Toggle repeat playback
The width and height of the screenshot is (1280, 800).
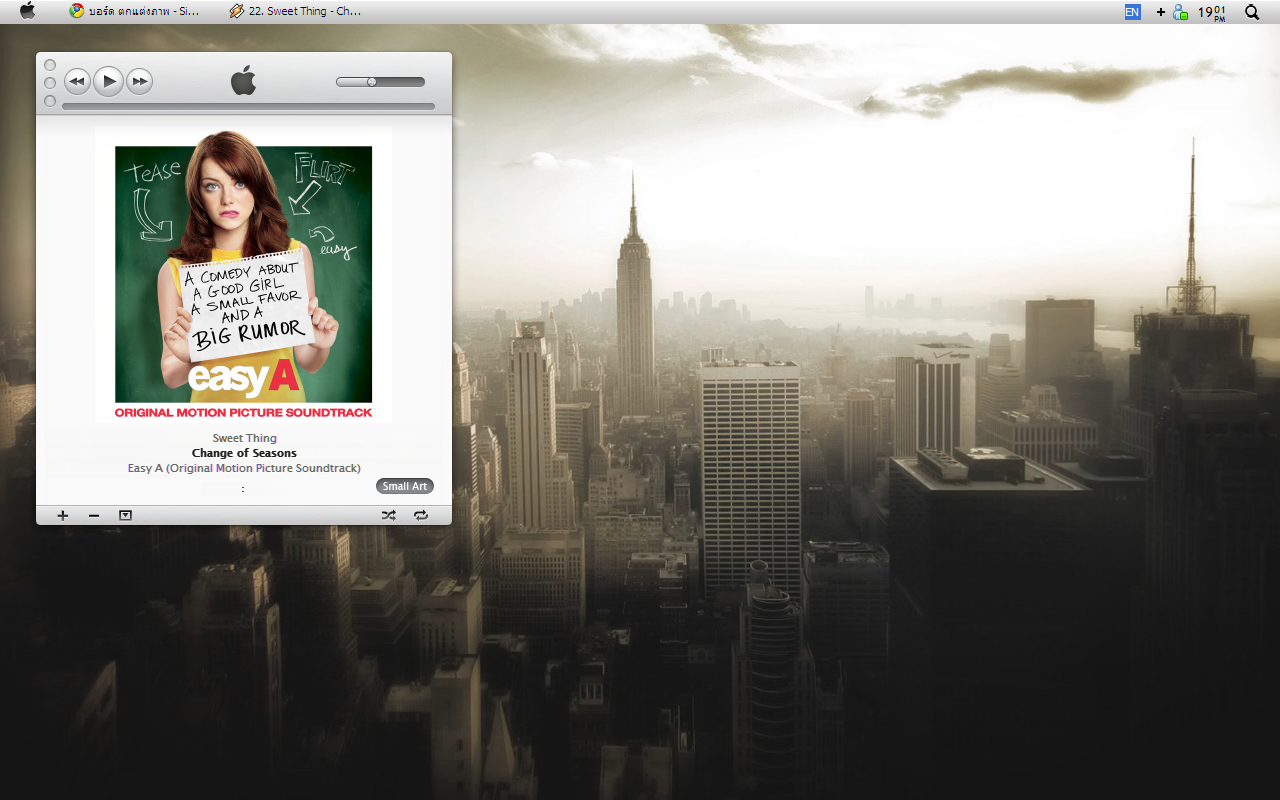(x=421, y=515)
